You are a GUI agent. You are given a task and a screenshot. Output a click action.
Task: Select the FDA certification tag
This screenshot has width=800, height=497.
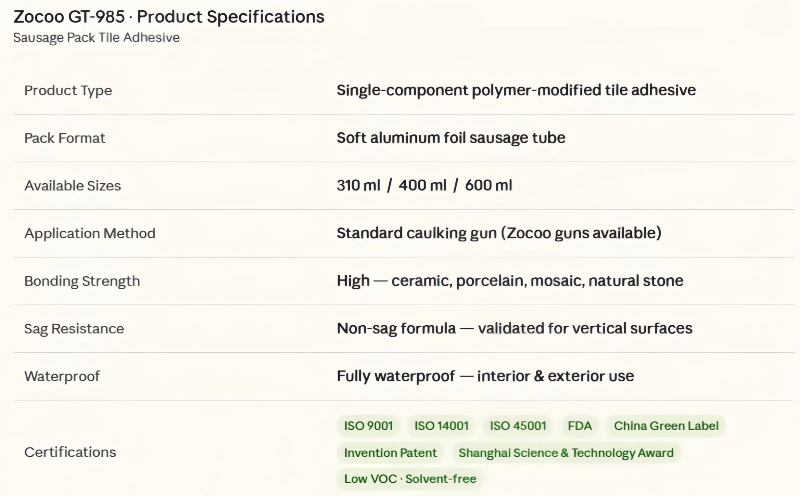pyautogui.click(x=580, y=426)
